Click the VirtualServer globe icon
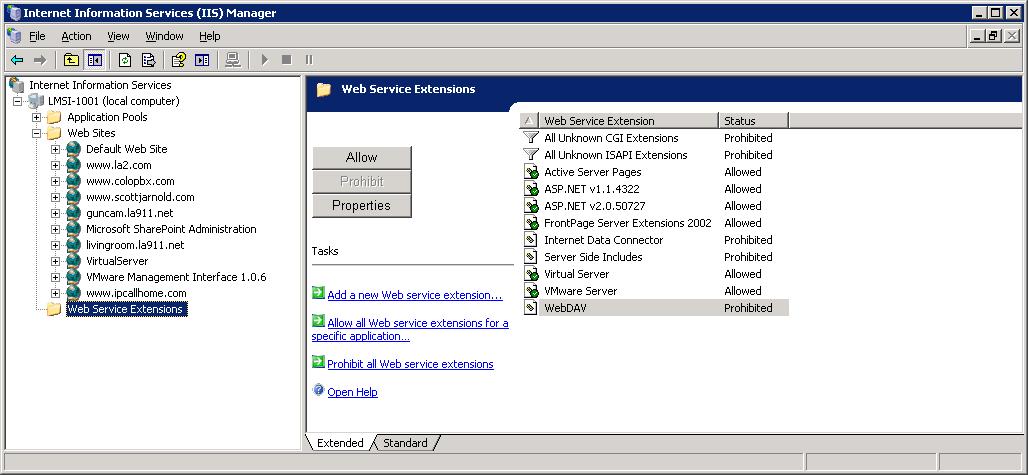 tap(73, 261)
